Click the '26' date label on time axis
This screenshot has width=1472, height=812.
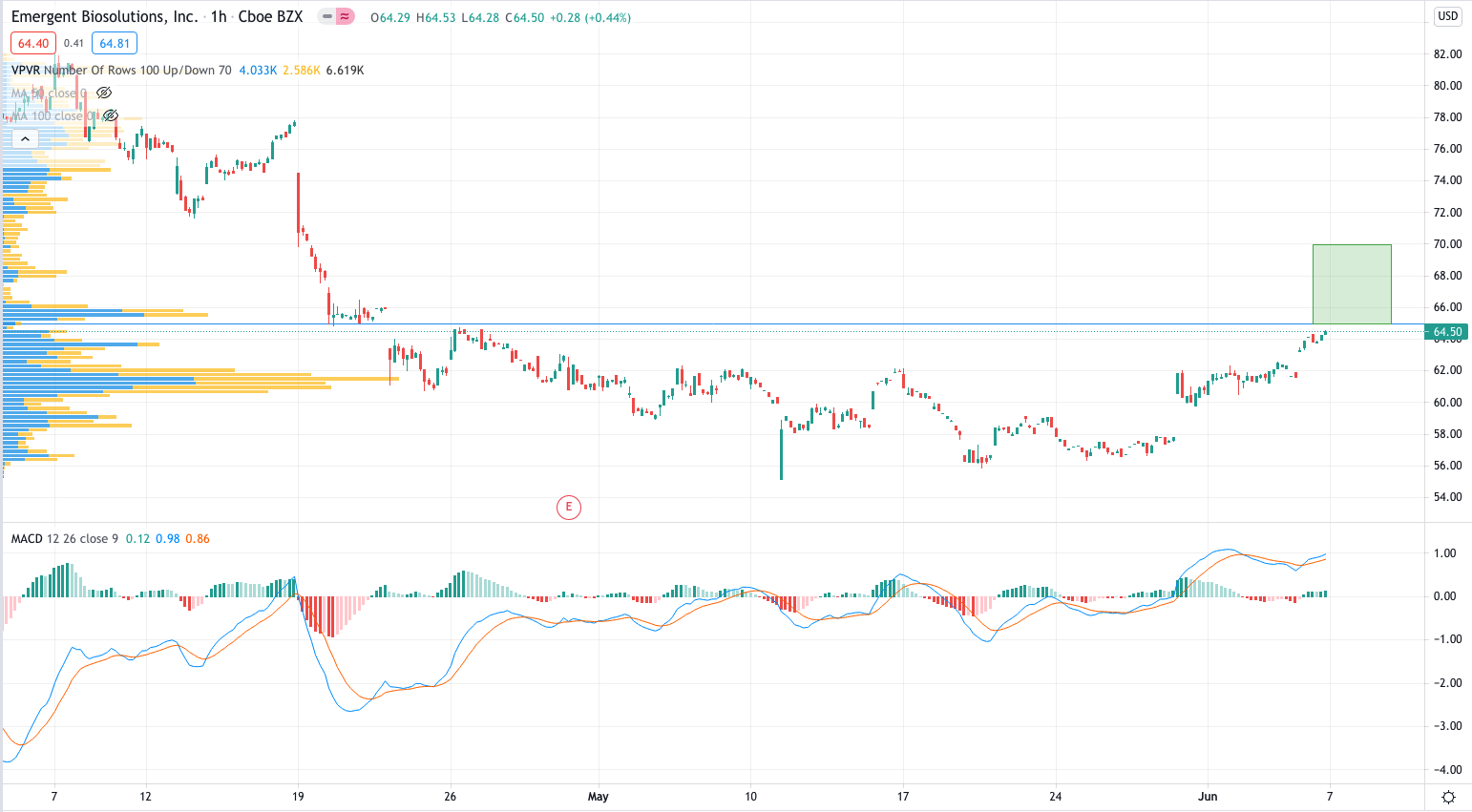coord(451,796)
